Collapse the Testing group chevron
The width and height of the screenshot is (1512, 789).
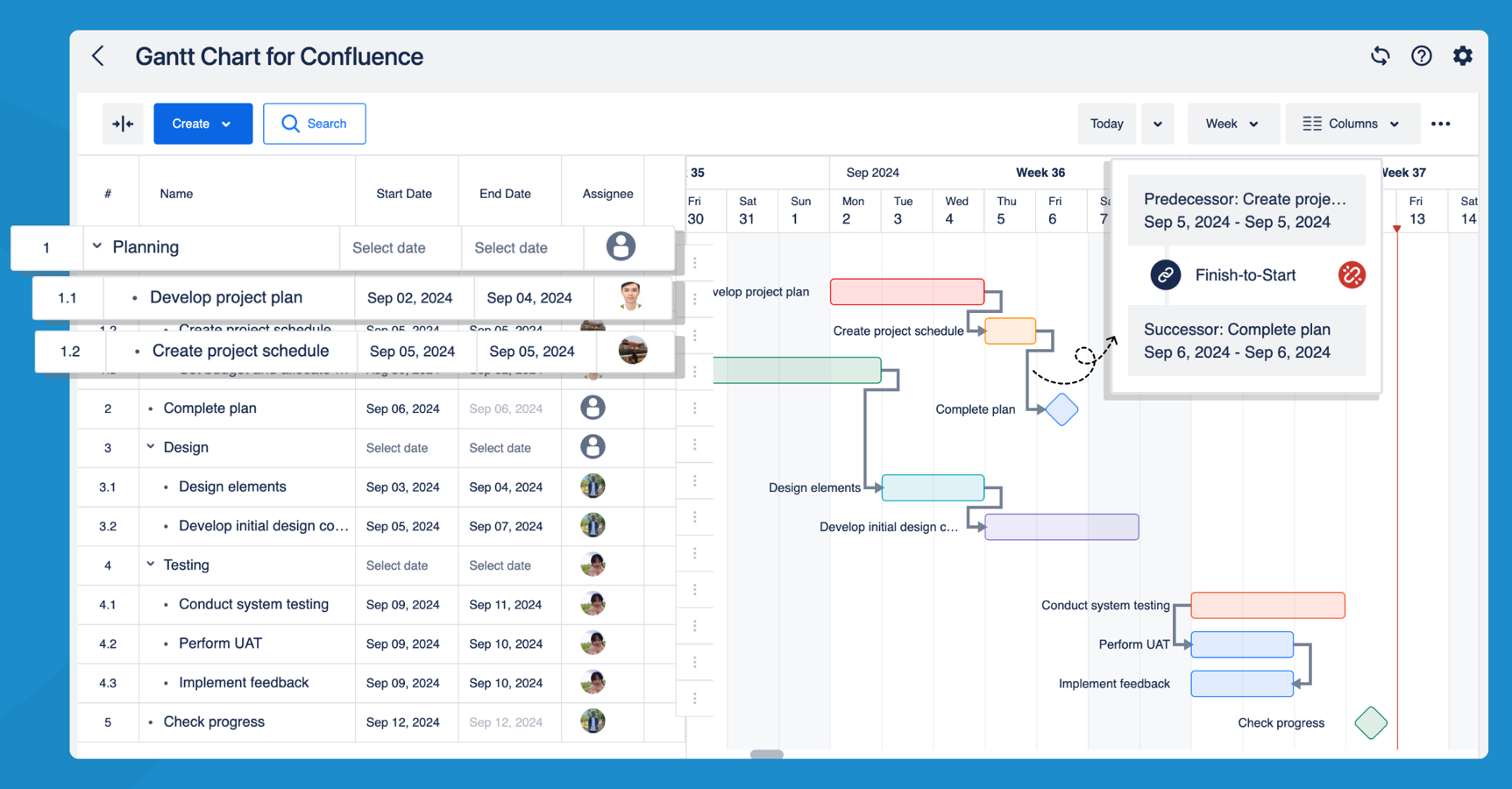pos(151,564)
